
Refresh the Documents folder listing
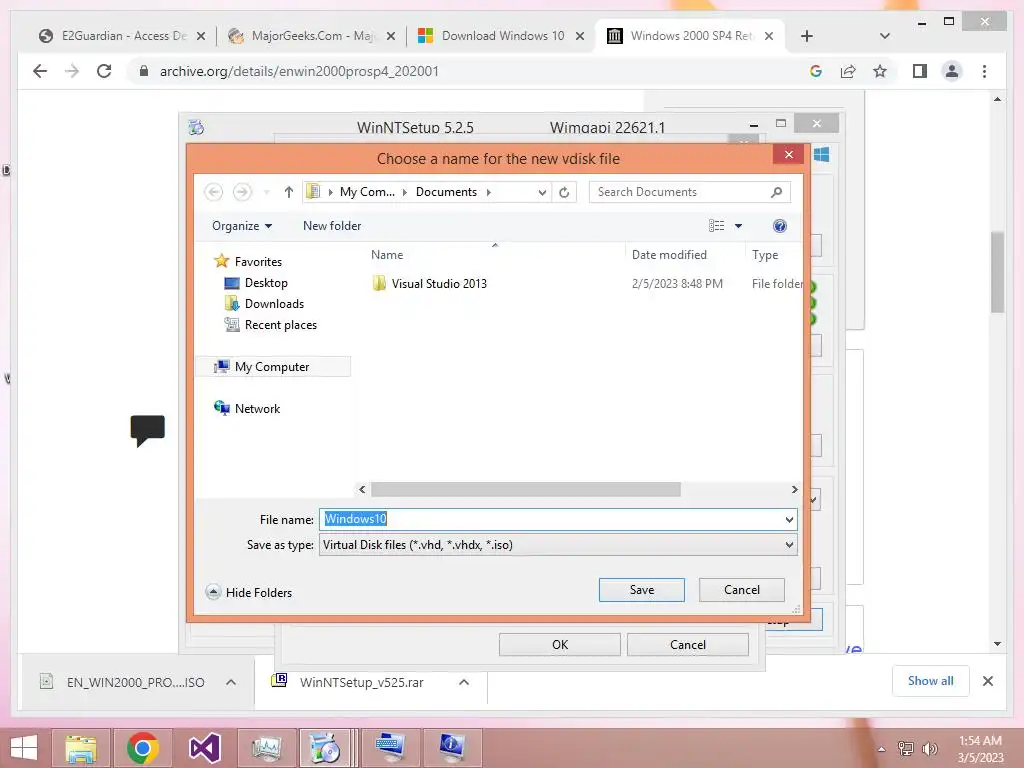coord(564,192)
